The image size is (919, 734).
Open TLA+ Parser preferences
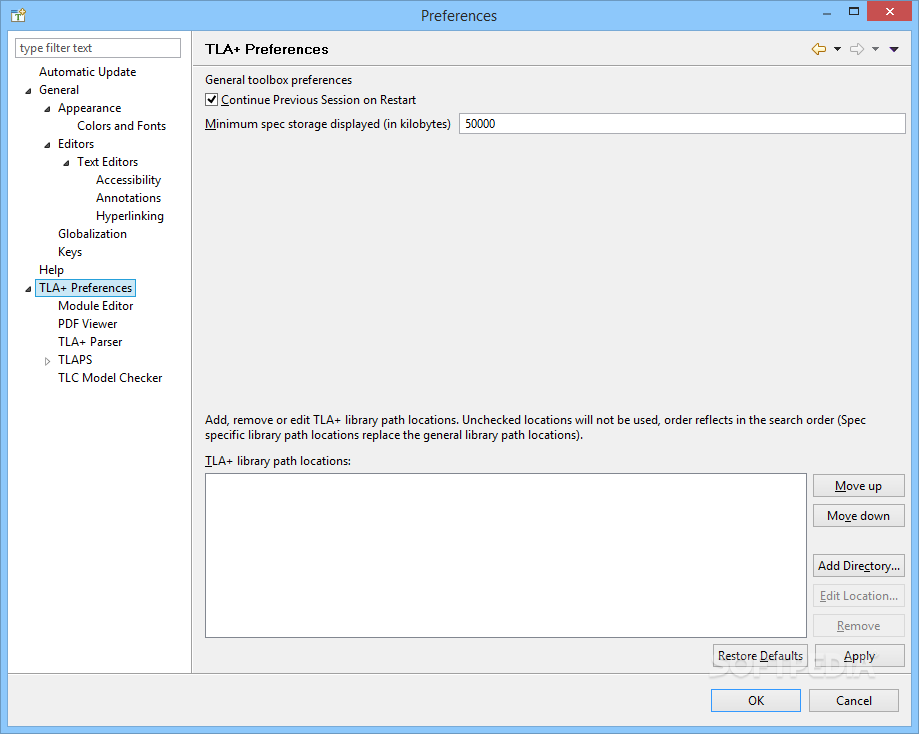[x=90, y=342]
